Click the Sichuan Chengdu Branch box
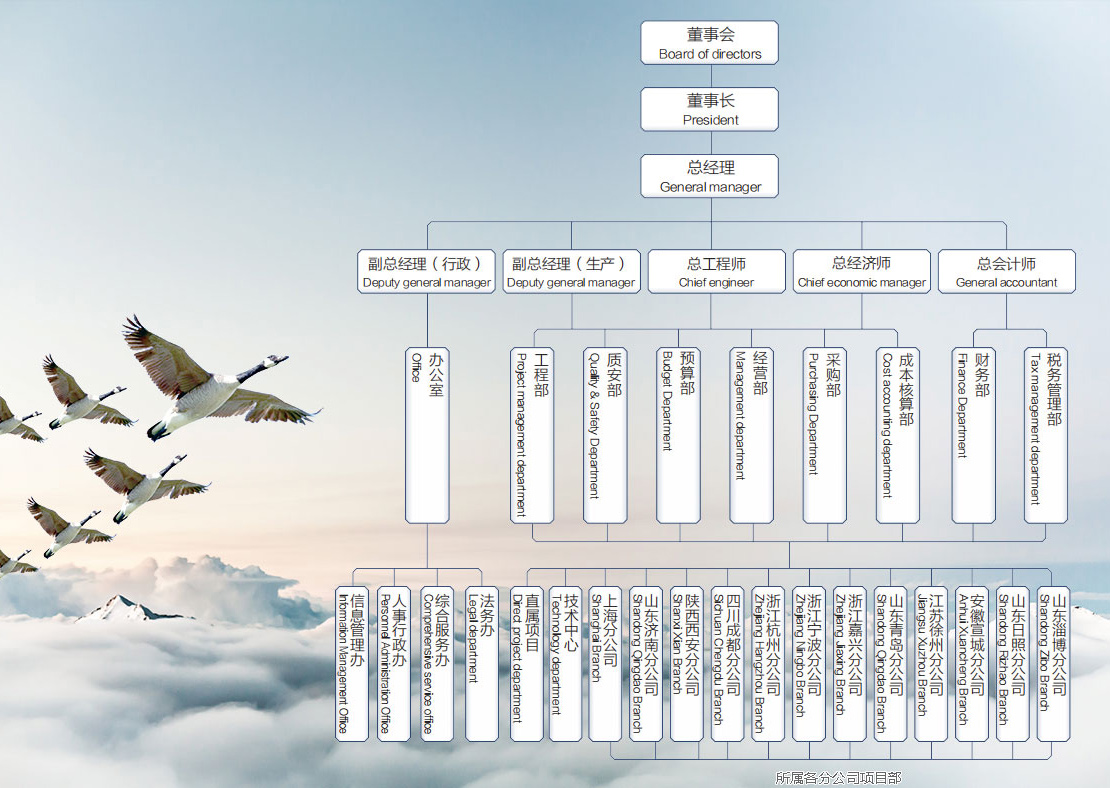 pyautogui.click(x=727, y=664)
